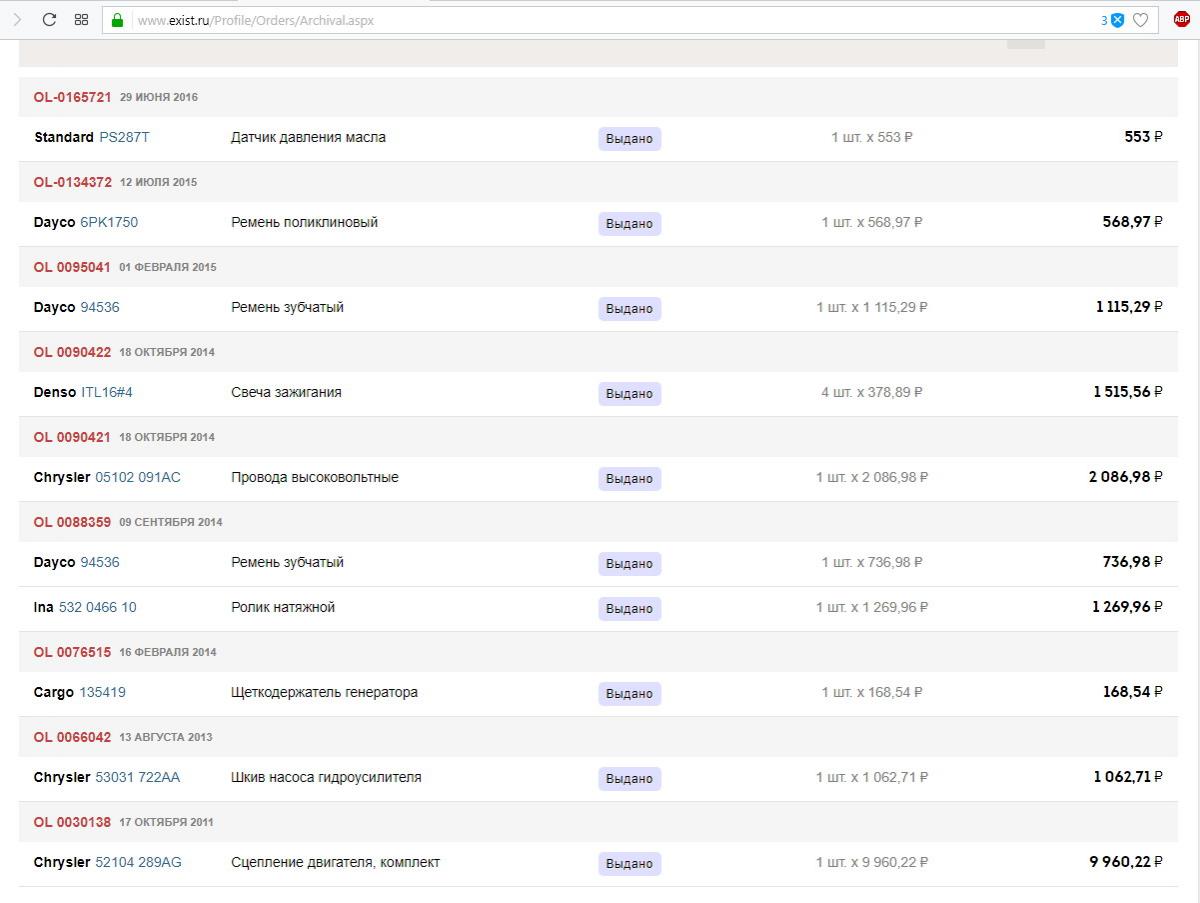Click Выдано status for Провода высоковольтные
Screen dimensions: 1200x903
pos(630,479)
